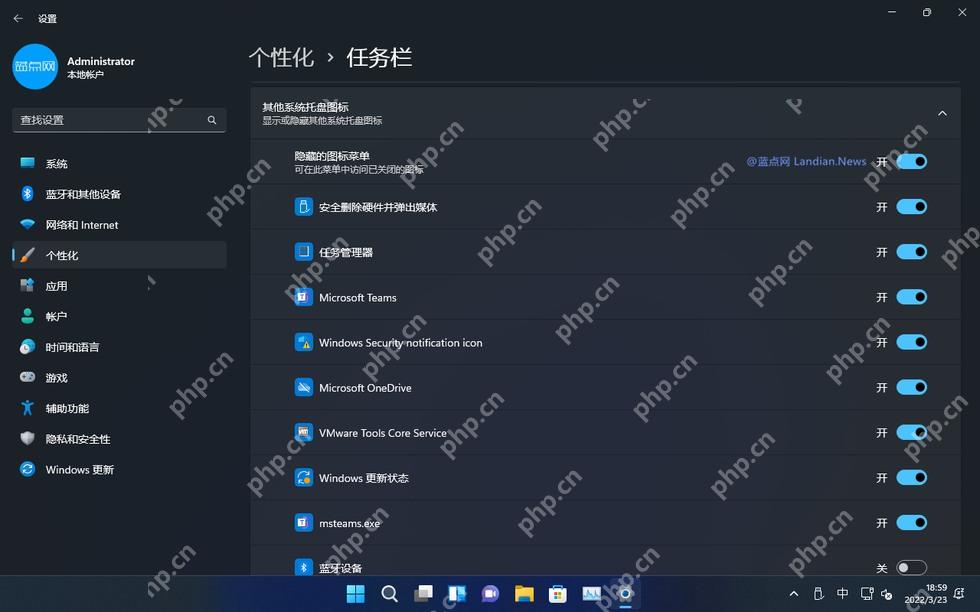Click the msteams.exe label text
Viewport: 980px width, 612px height.
(x=349, y=523)
